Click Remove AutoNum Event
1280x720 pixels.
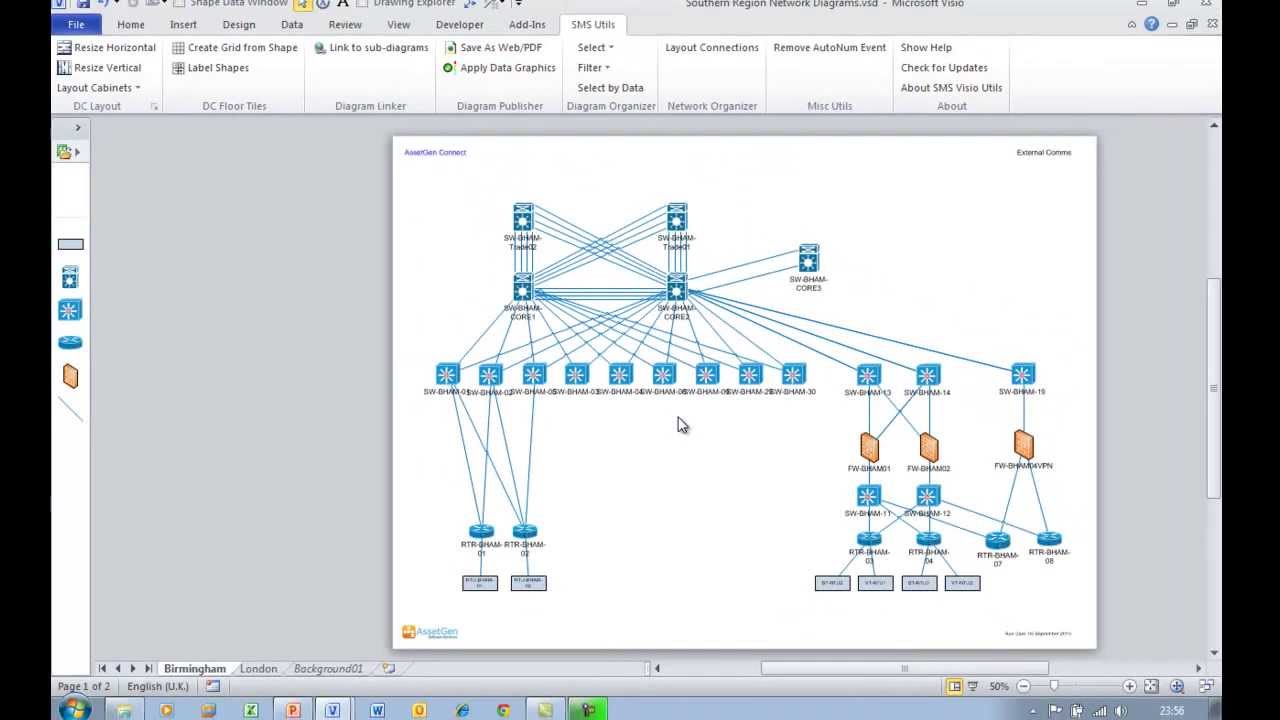coord(829,47)
